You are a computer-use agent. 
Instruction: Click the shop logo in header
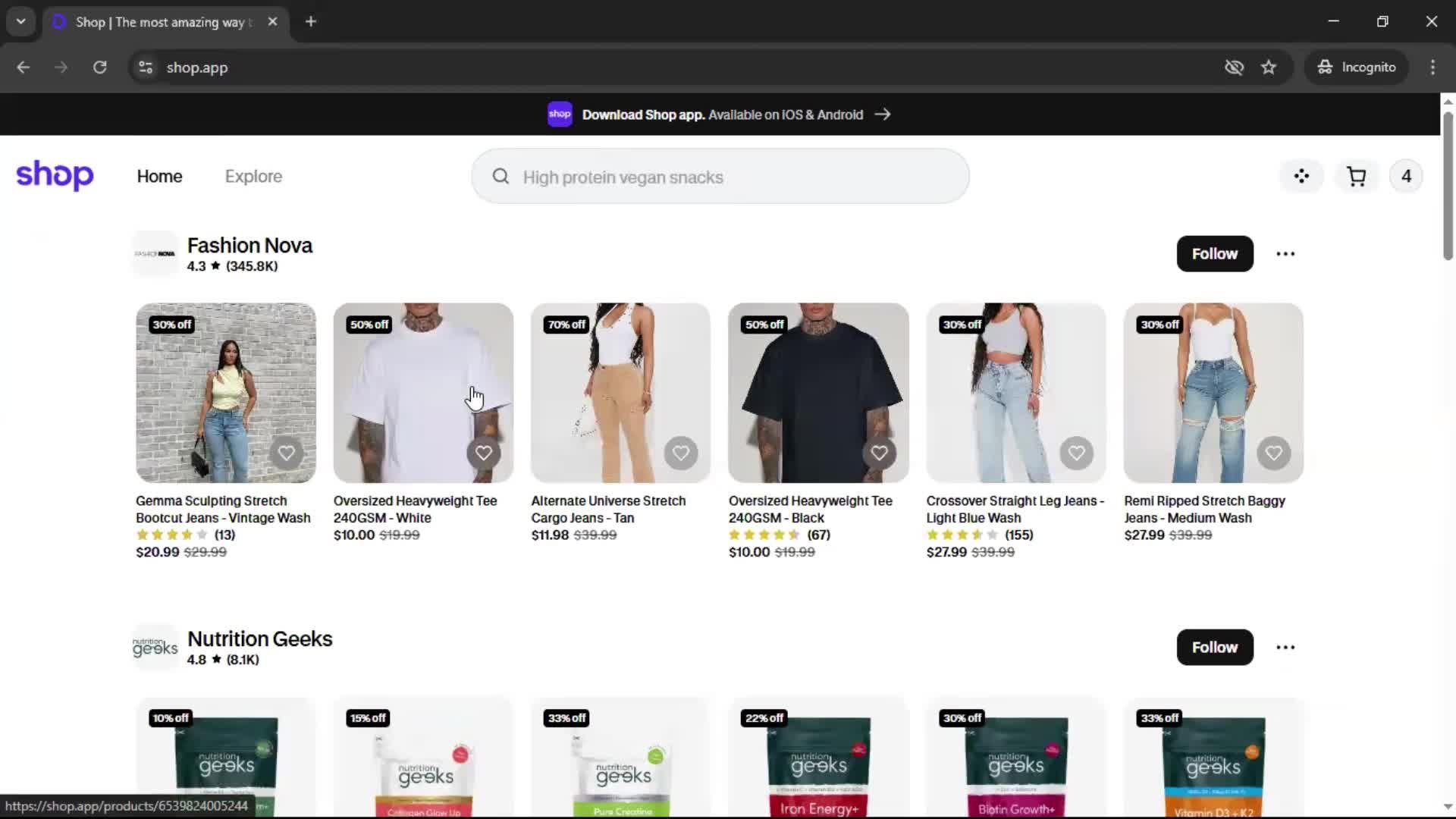55,176
